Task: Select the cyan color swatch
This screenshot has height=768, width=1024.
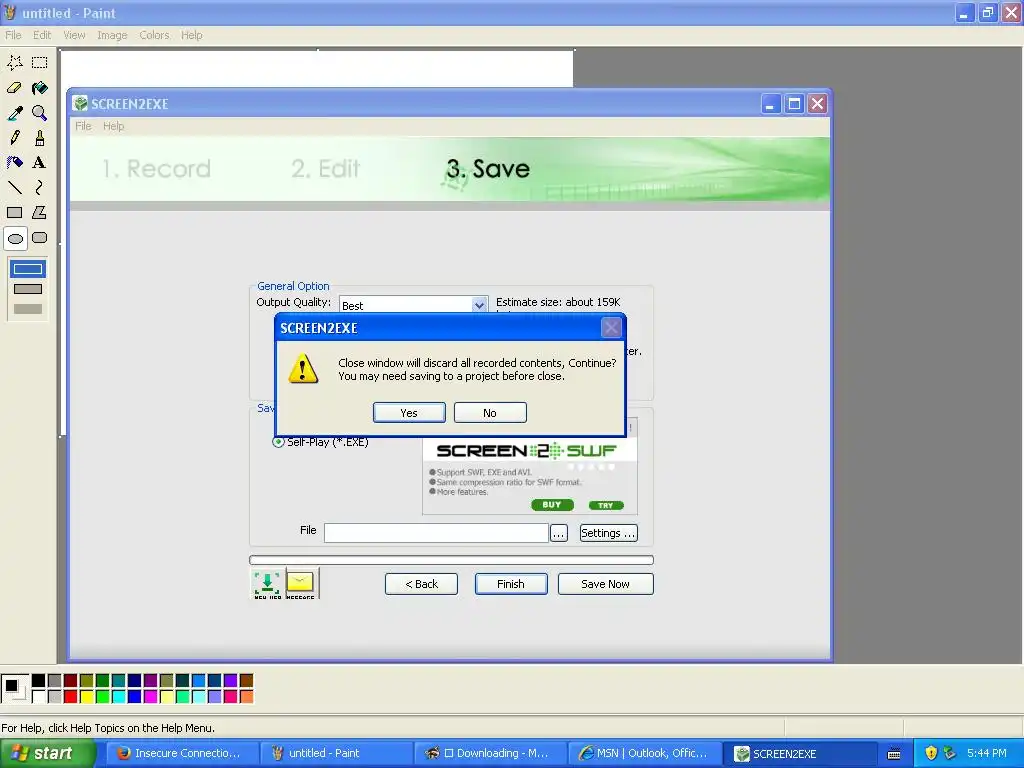Action: pyautogui.click(x=118, y=697)
